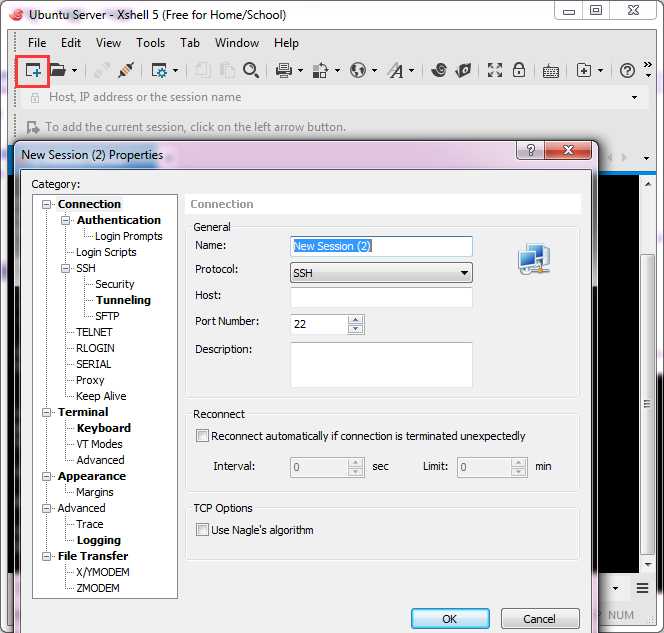Open the Help menu
Viewport: 664px width, 633px height.
click(286, 43)
